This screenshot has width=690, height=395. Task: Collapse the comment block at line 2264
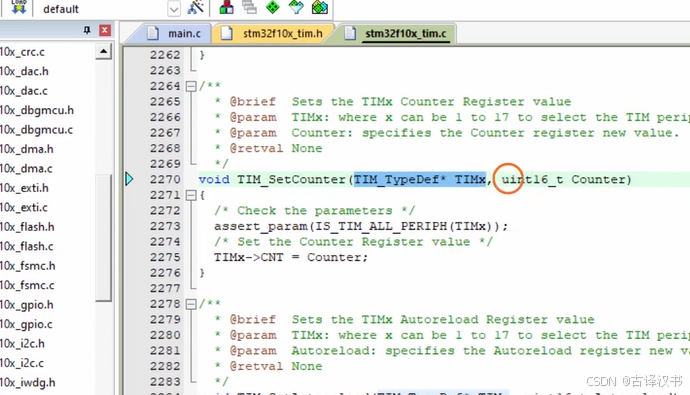coord(191,86)
